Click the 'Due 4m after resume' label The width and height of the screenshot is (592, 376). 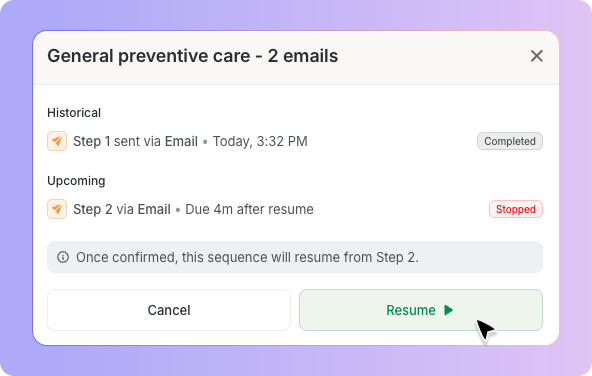pyautogui.click(x=249, y=209)
